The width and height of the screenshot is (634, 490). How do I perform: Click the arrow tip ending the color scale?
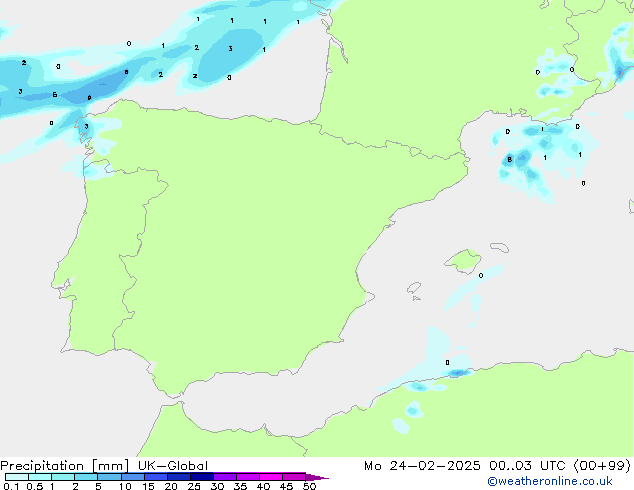[x=317, y=477]
